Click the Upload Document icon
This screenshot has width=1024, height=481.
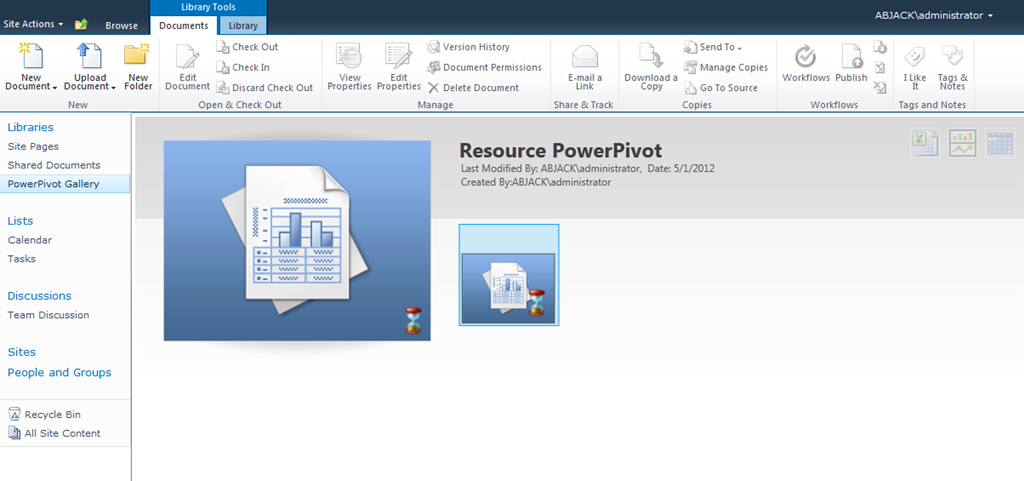tap(89, 56)
